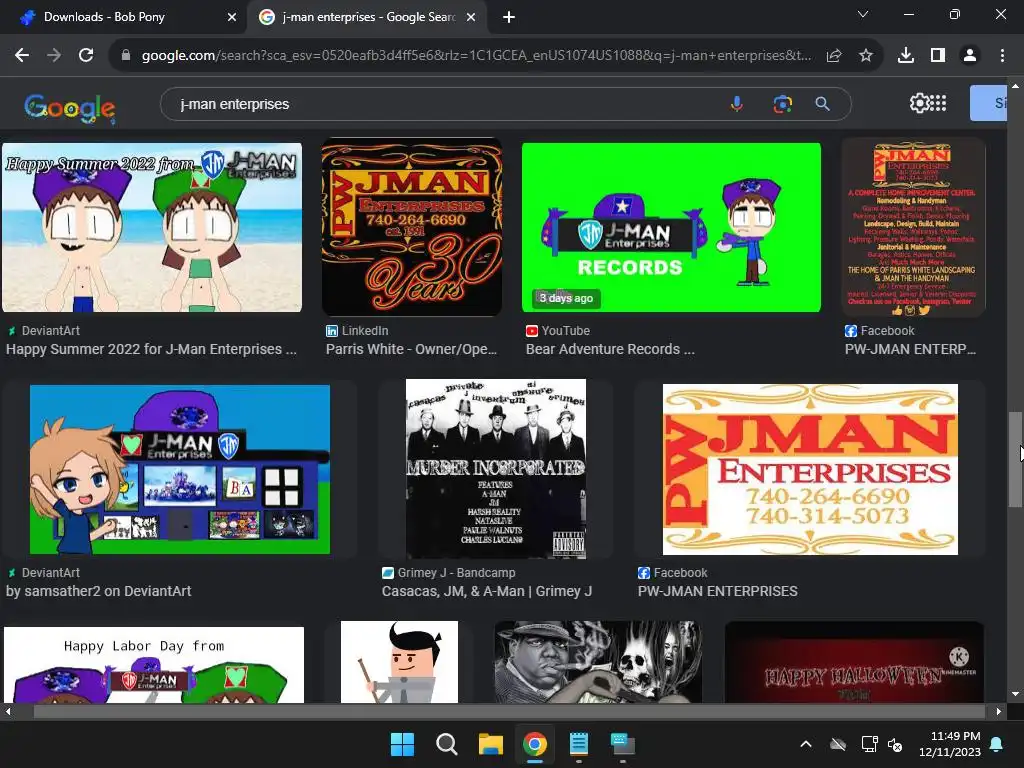Open the Chrome profile icon
This screenshot has height=768, width=1024.
[970, 56]
